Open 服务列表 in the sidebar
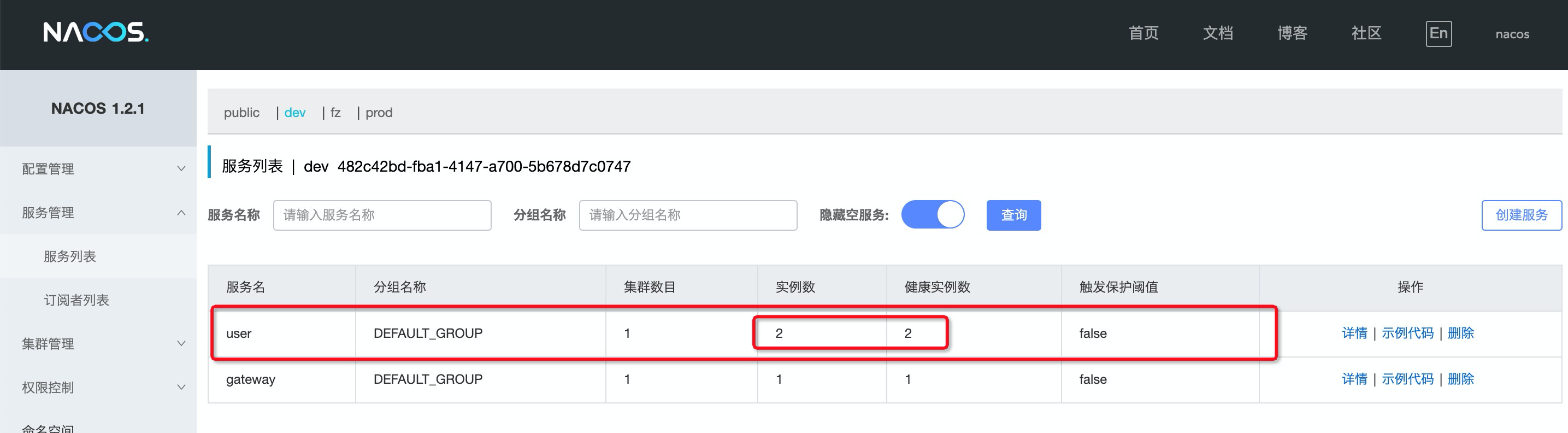 (70, 256)
